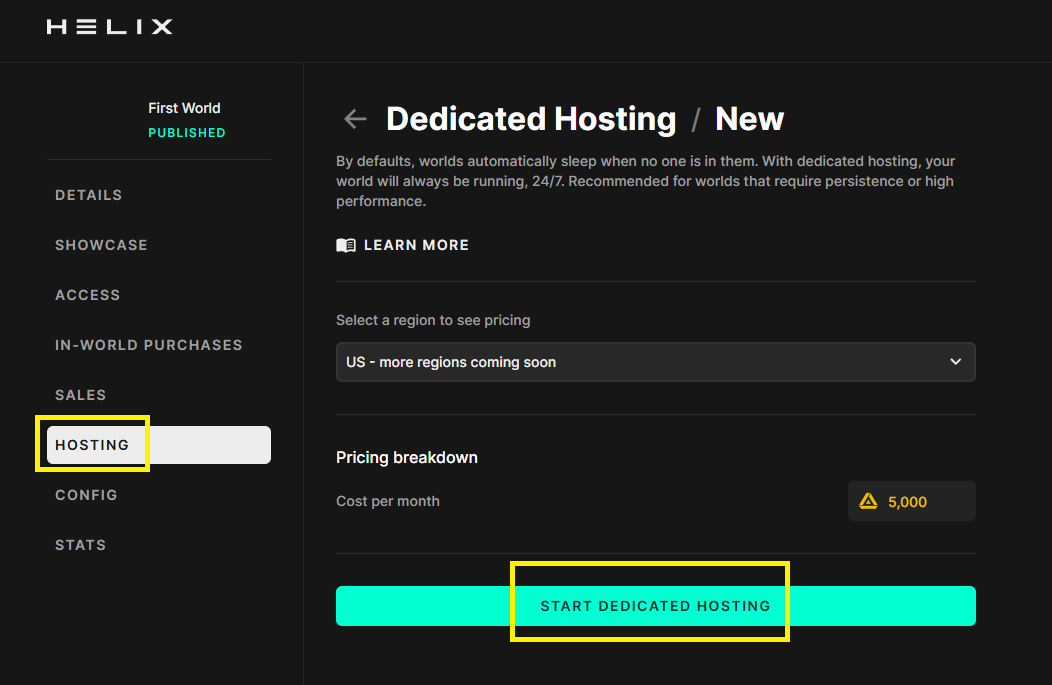The height and width of the screenshot is (685, 1052).
Task: Follow the Learn More link
Action: tap(416, 245)
